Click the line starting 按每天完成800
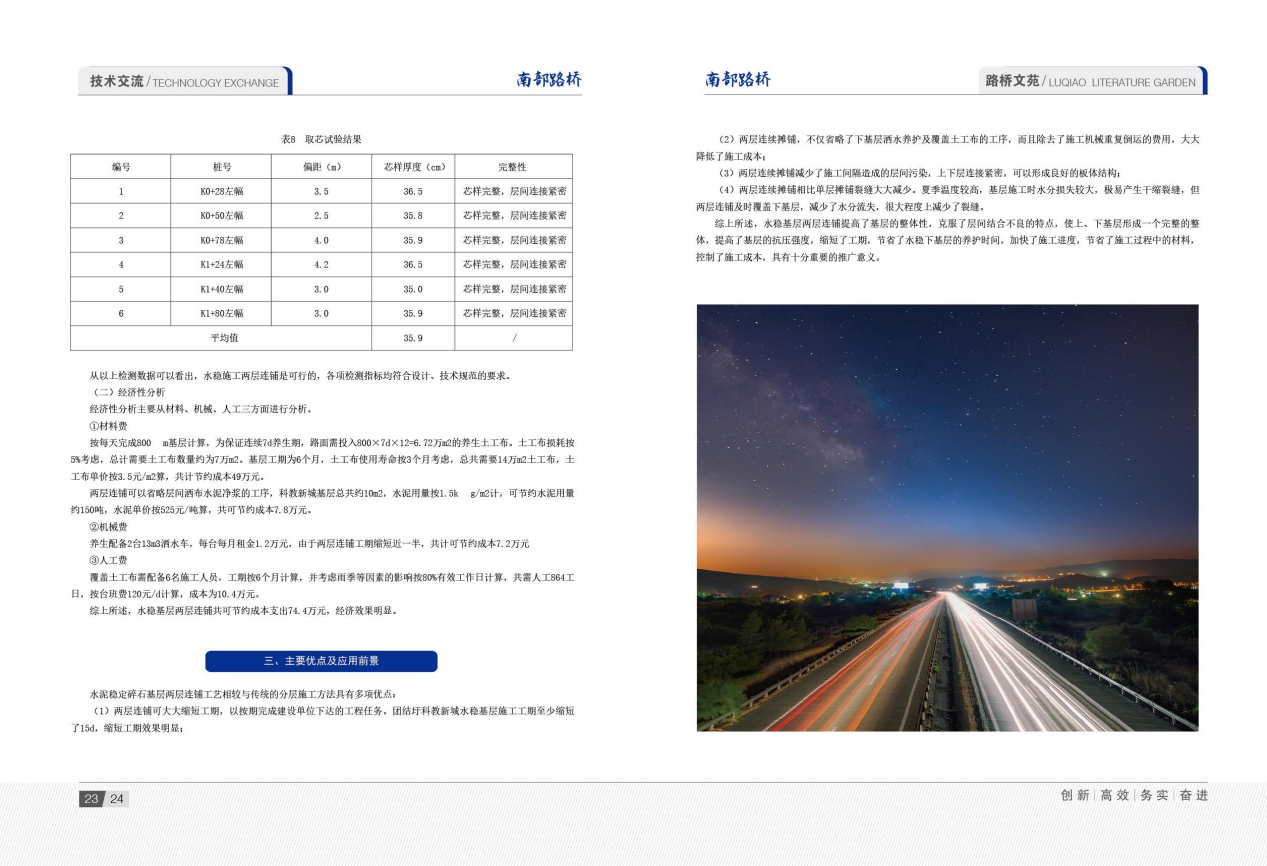Image resolution: width=1267 pixels, height=866 pixels. [x=332, y=442]
